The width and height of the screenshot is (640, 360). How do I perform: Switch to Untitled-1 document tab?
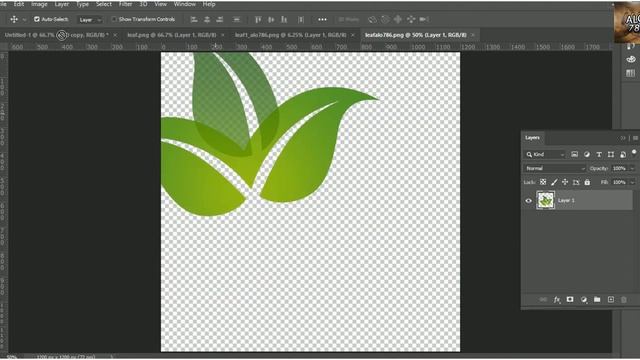click(56, 35)
